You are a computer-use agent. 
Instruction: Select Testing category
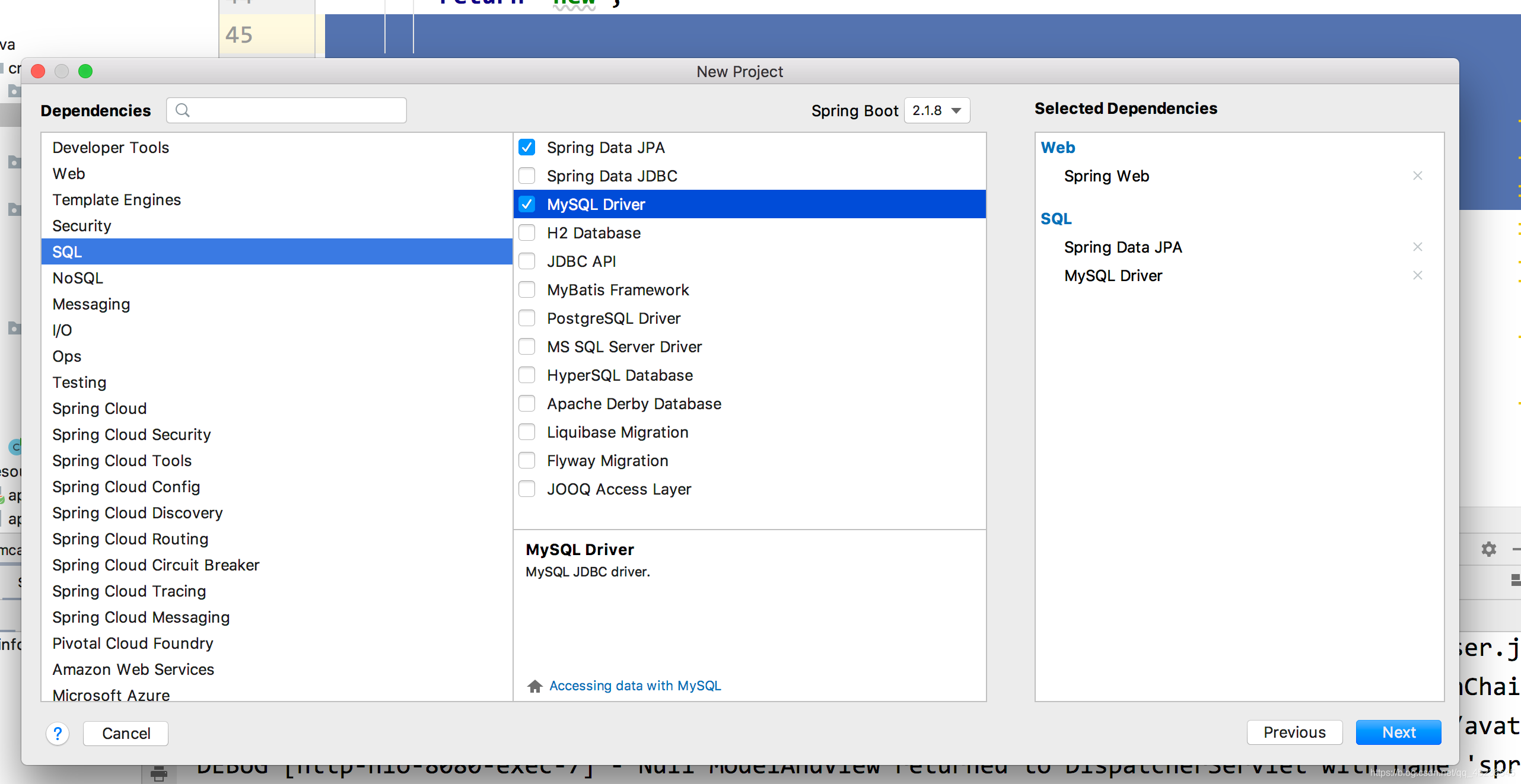[x=276, y=382]
